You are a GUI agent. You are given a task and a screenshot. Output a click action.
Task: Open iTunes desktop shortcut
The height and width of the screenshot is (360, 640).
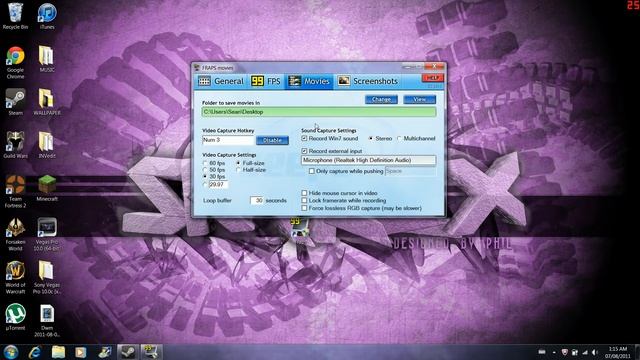pos(47,16)
